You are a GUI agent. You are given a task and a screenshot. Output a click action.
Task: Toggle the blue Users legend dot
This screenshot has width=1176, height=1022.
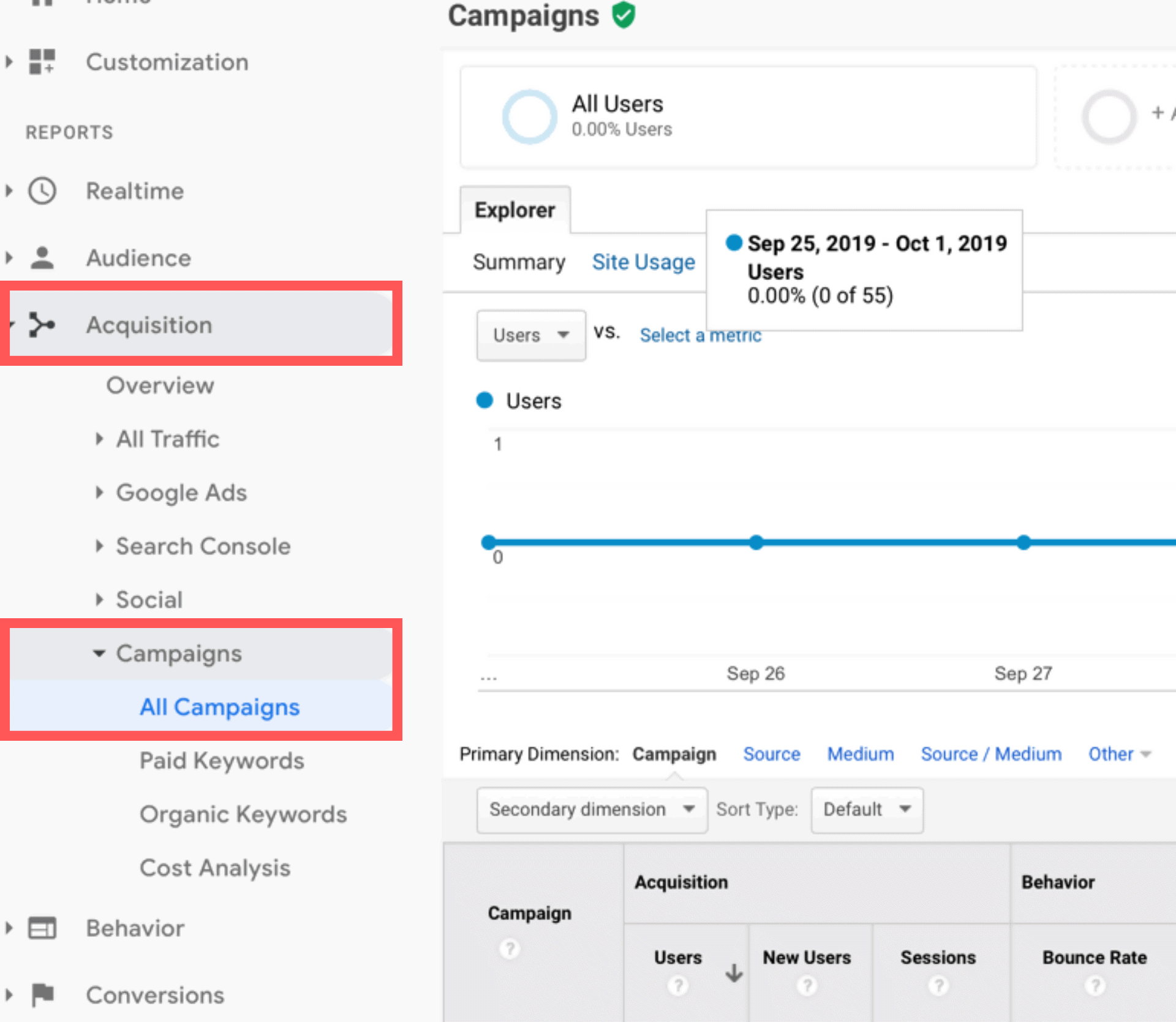click(x=484, y=400)
